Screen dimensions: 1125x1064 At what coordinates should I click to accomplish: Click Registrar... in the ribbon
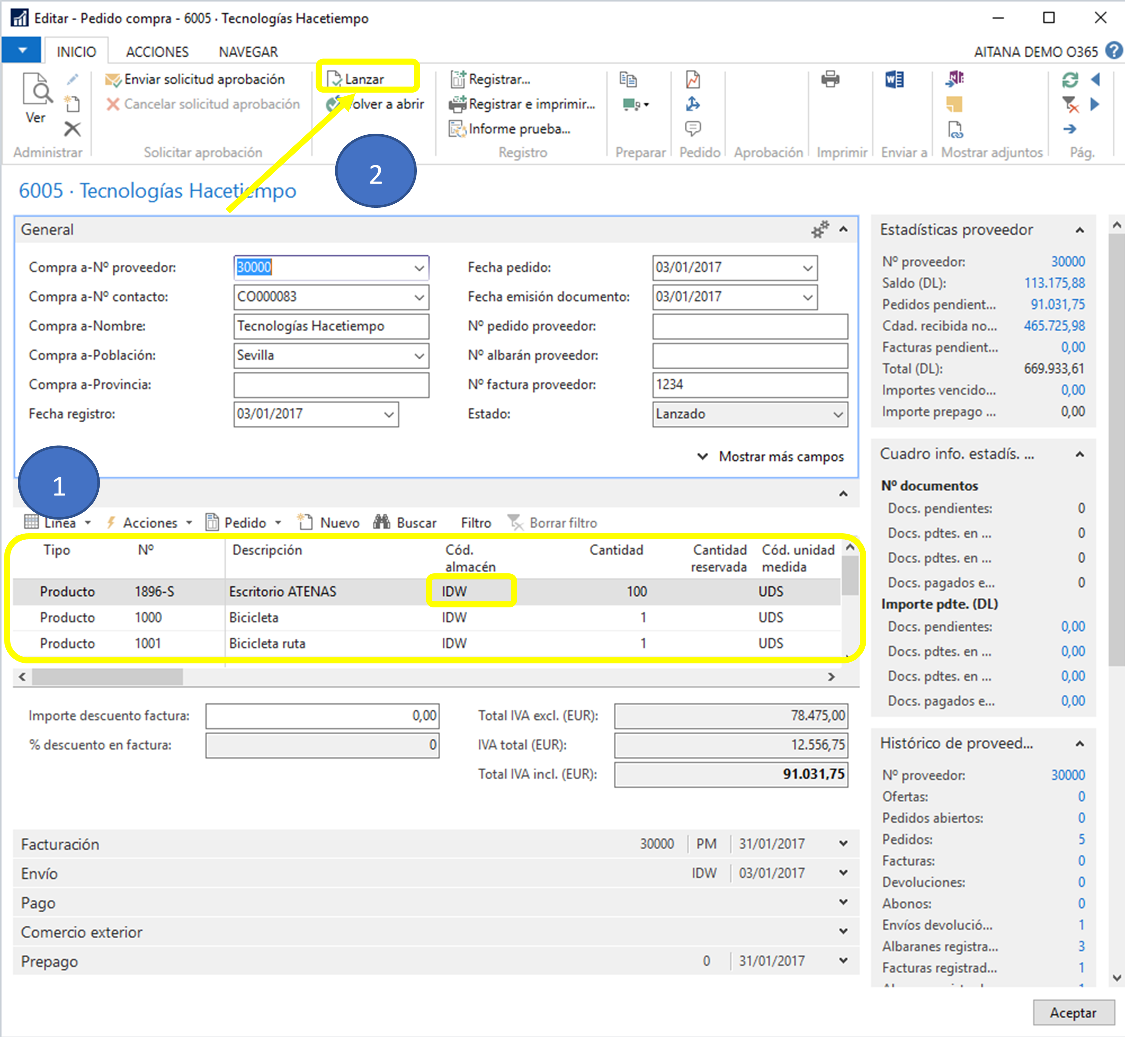[x=491, y=80]
